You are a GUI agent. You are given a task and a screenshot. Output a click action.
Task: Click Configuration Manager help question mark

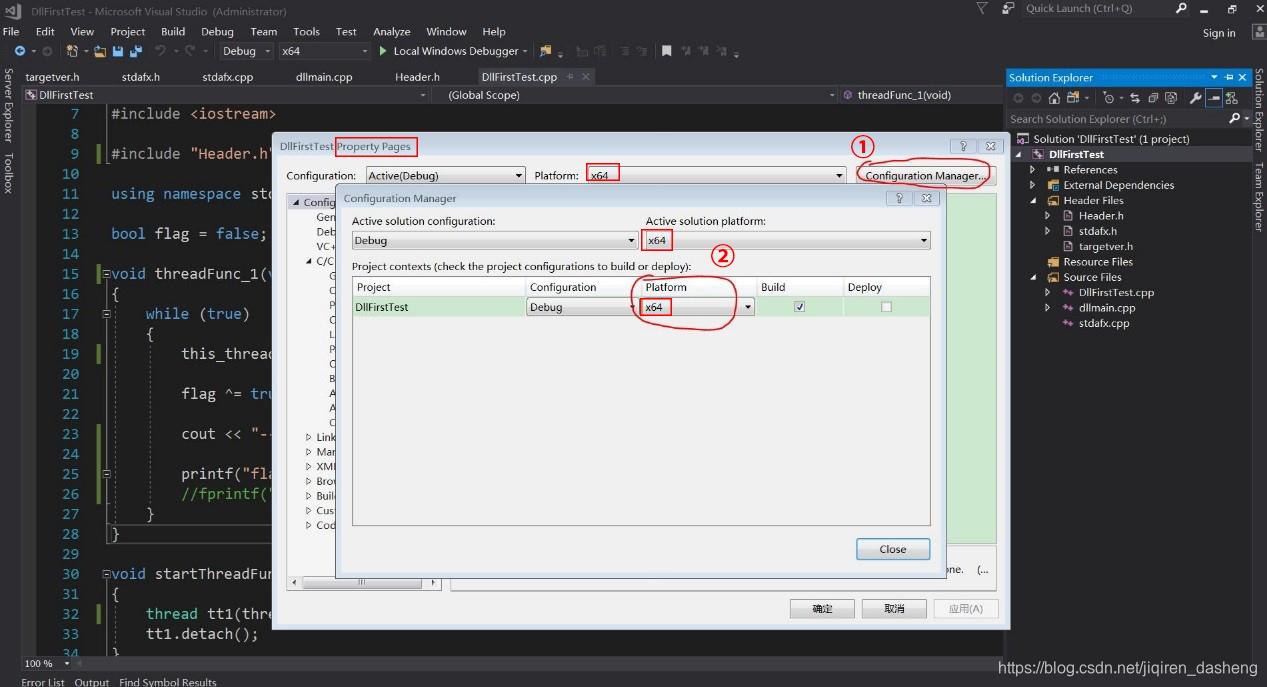(x=900, y=198)
